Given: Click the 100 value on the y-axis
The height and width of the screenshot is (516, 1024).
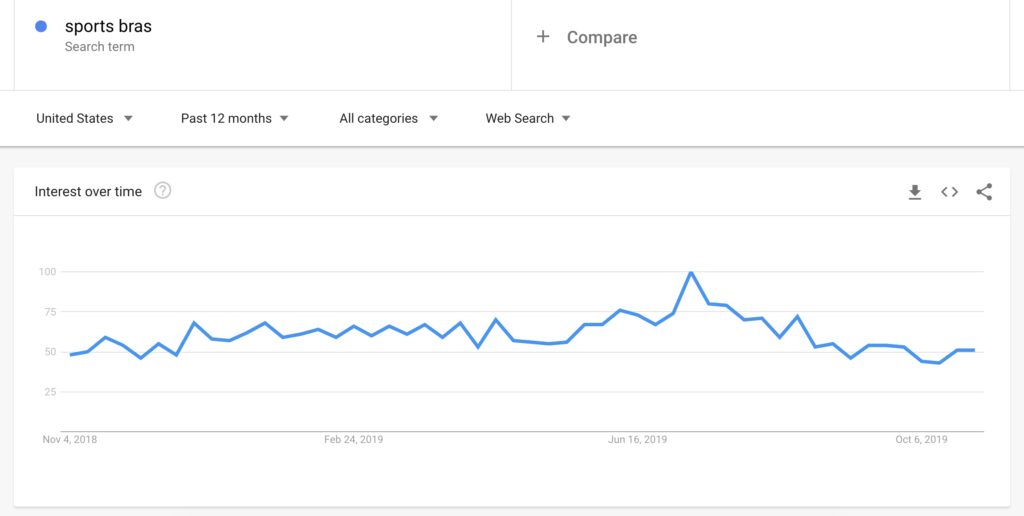Looking at the screenshot, I should pos(47,272).
